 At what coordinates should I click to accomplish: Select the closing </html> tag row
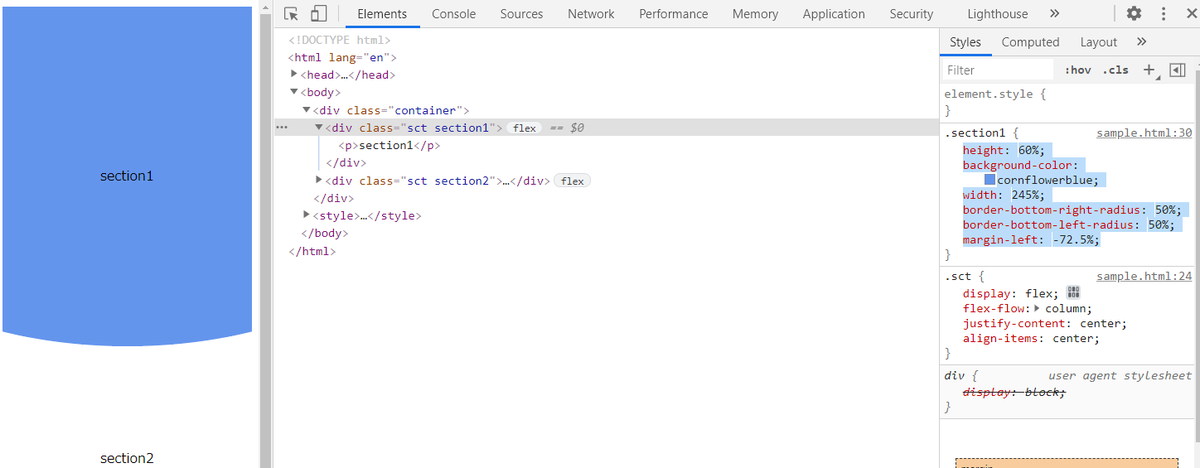pos(311,251)
